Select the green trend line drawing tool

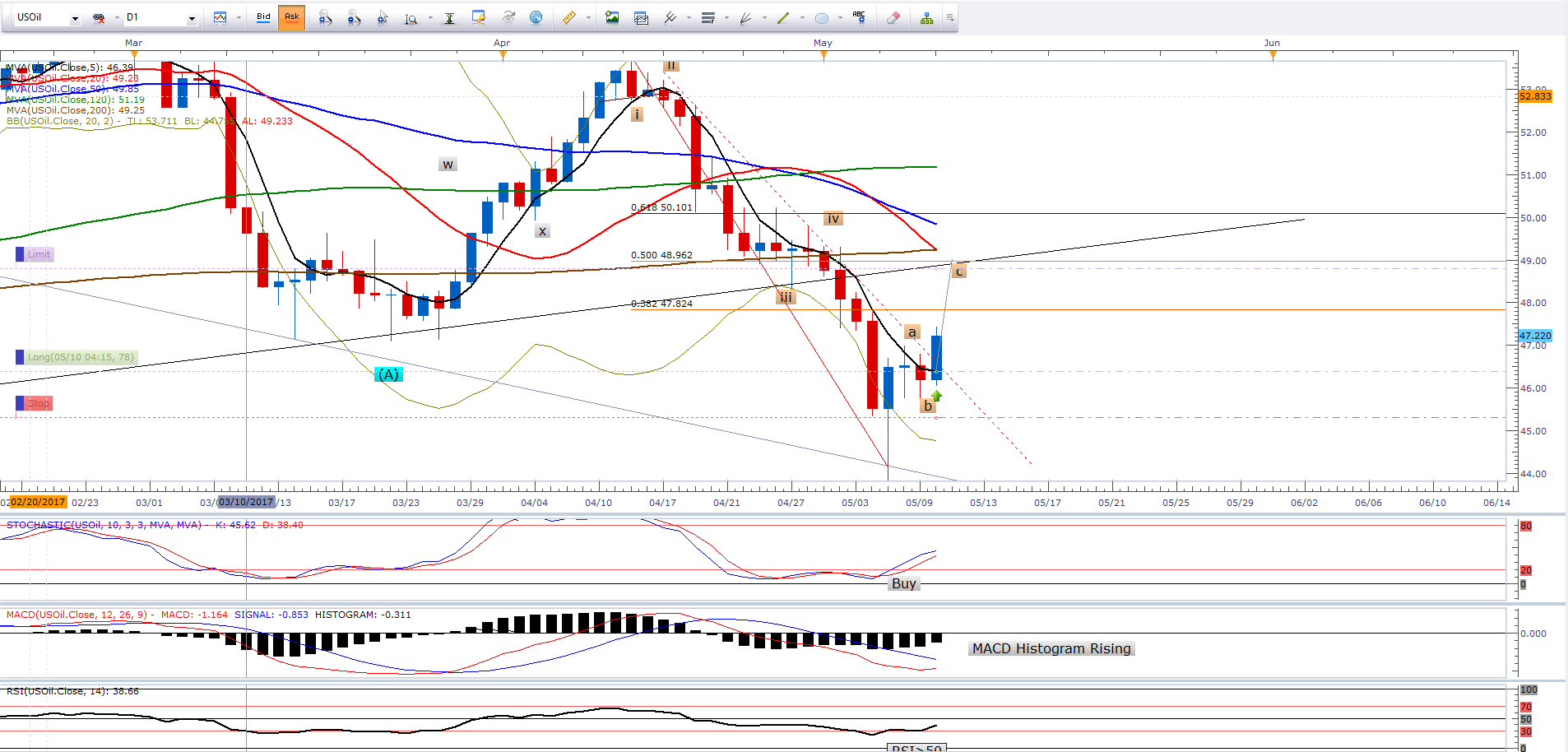click(783, 17)
